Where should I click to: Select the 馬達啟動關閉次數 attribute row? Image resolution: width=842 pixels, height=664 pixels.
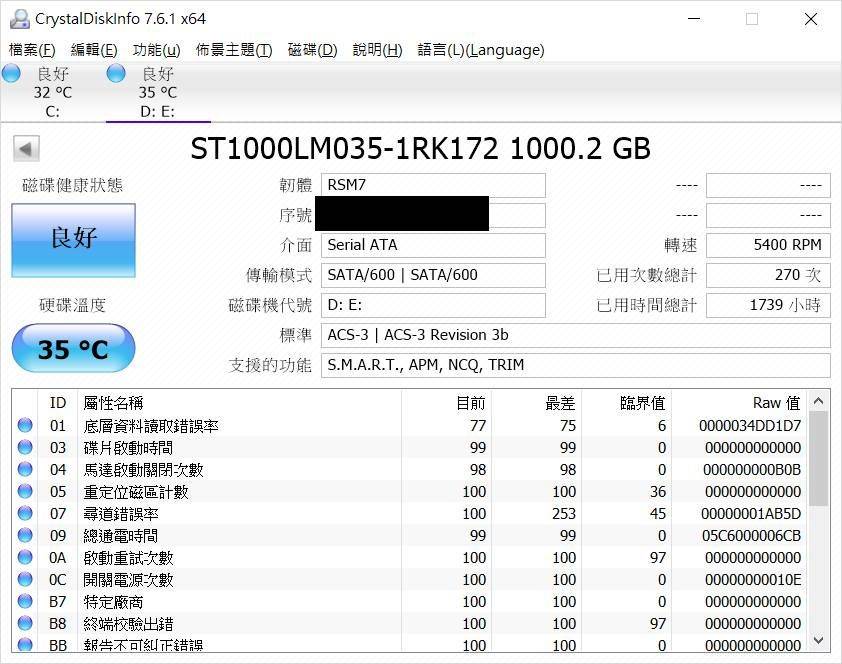[x=410, y=470]
